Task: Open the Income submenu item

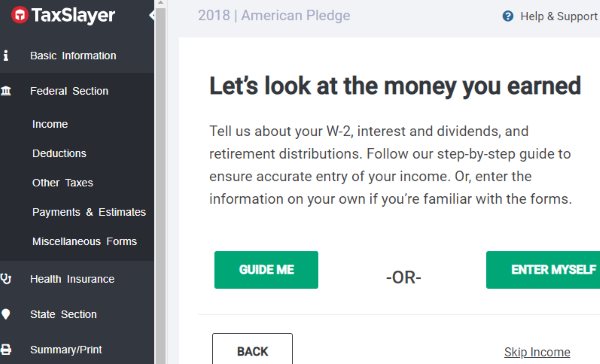Action: tap(50, 124)
